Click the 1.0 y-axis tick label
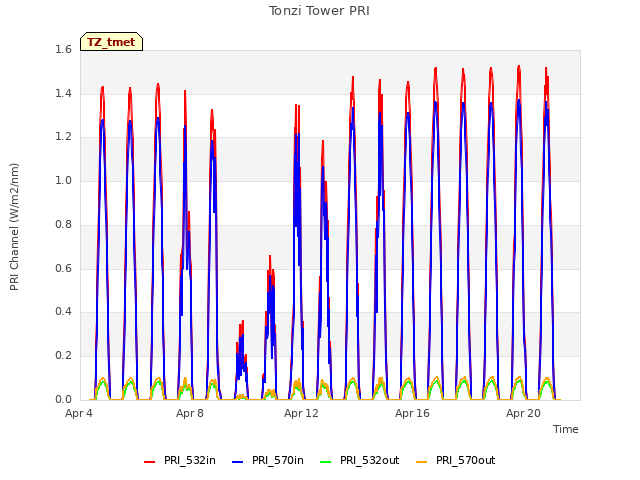The image size is (640, 480). tap(63, 180)
